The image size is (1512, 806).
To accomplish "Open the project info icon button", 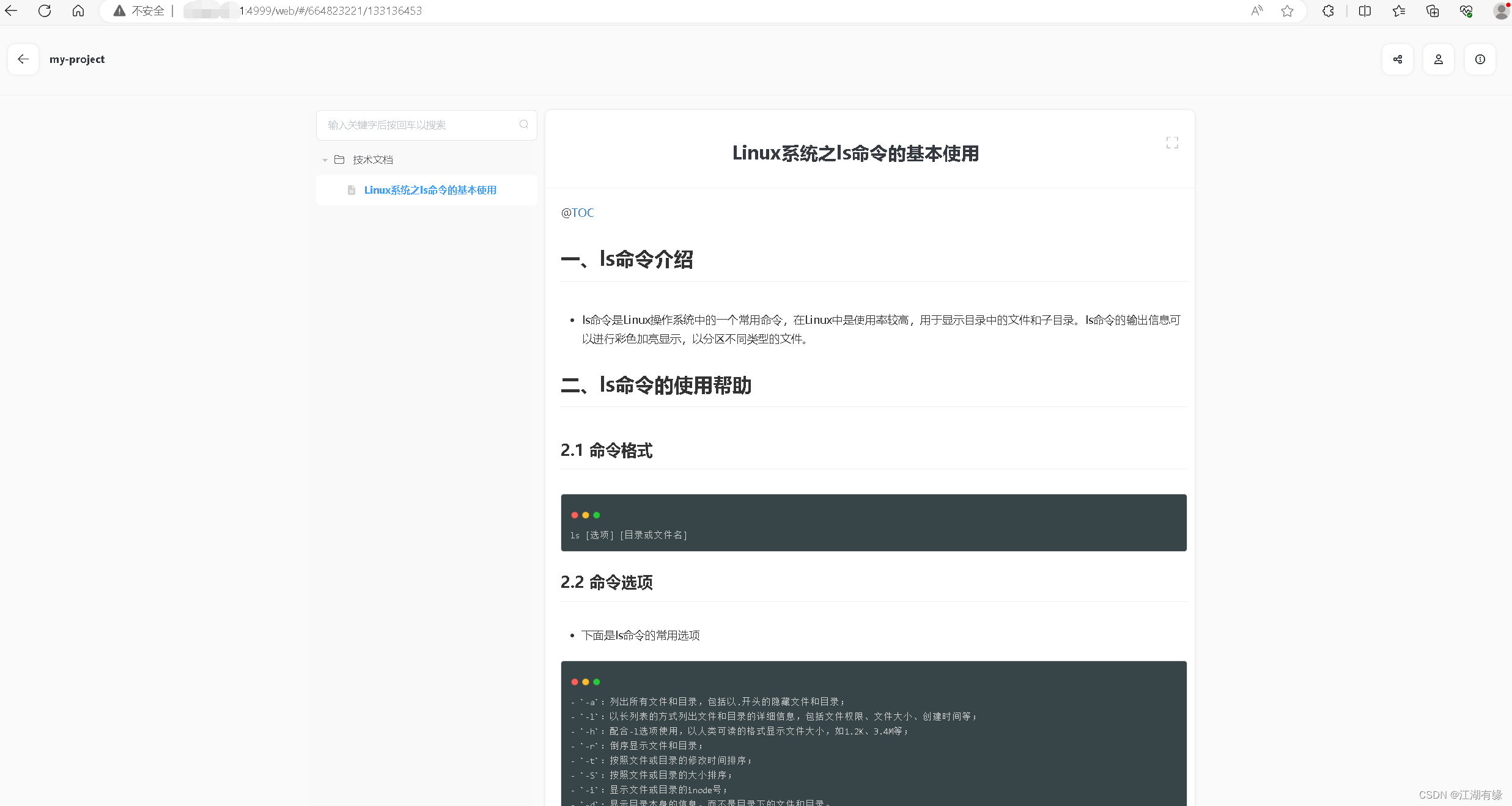I will [x=1480, y=59].
